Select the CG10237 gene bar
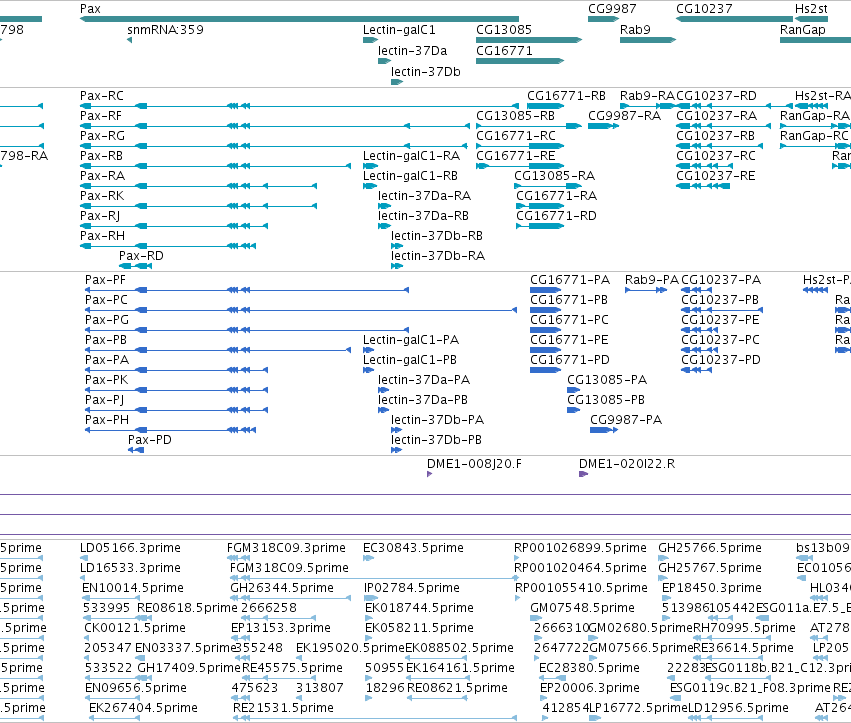The height and width of the screenshot is (723, 851). click(734, 19)
